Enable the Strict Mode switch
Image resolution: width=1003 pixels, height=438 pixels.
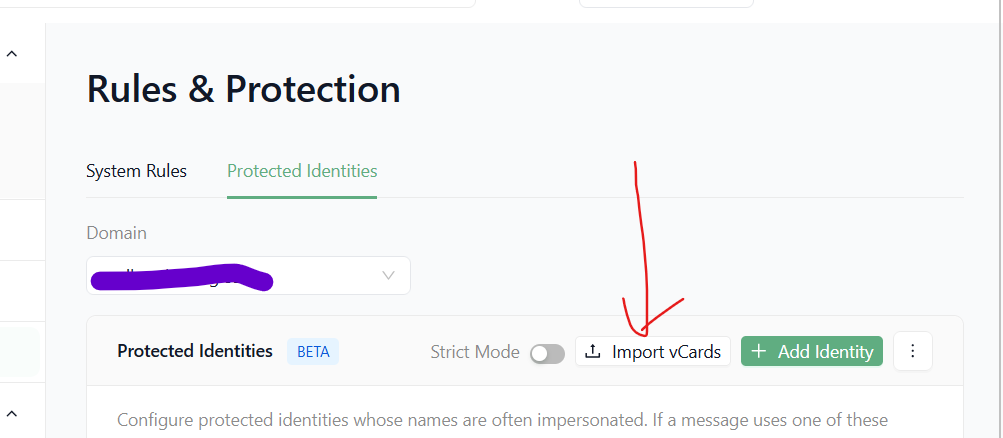[x=548, y=354]
